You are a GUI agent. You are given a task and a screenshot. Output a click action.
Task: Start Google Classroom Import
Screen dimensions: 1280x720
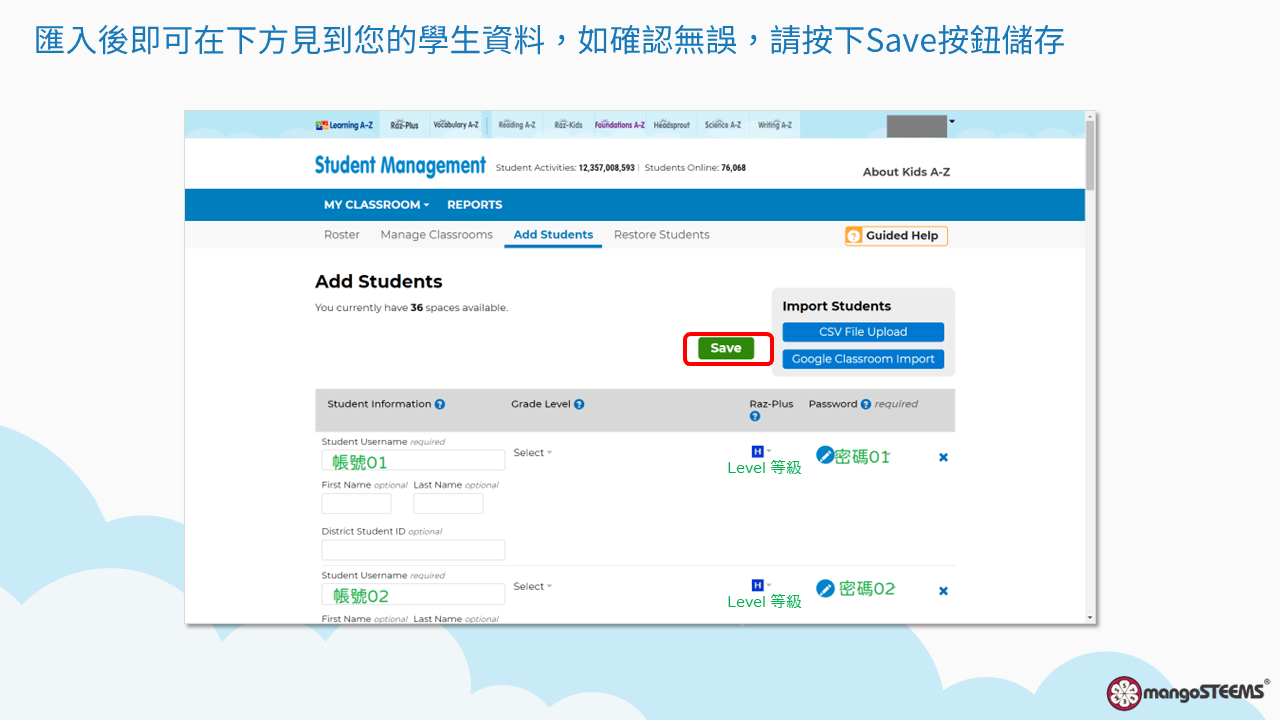click(x=863, y=359)
